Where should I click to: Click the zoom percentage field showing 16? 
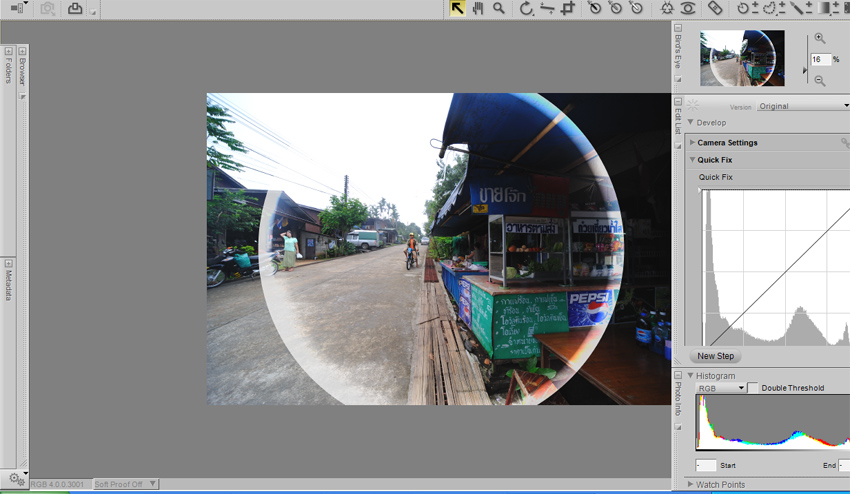tap(820, 60)
